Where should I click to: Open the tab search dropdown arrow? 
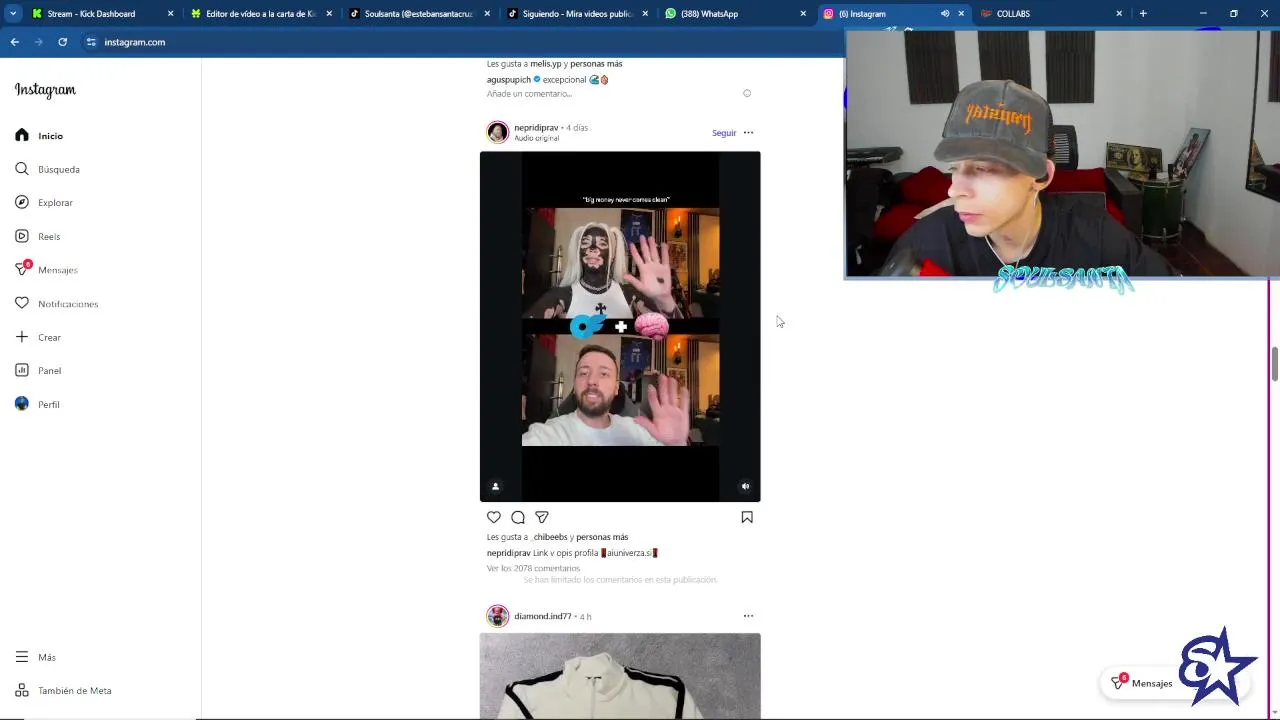pyautogui.click(x=13, y=14)
